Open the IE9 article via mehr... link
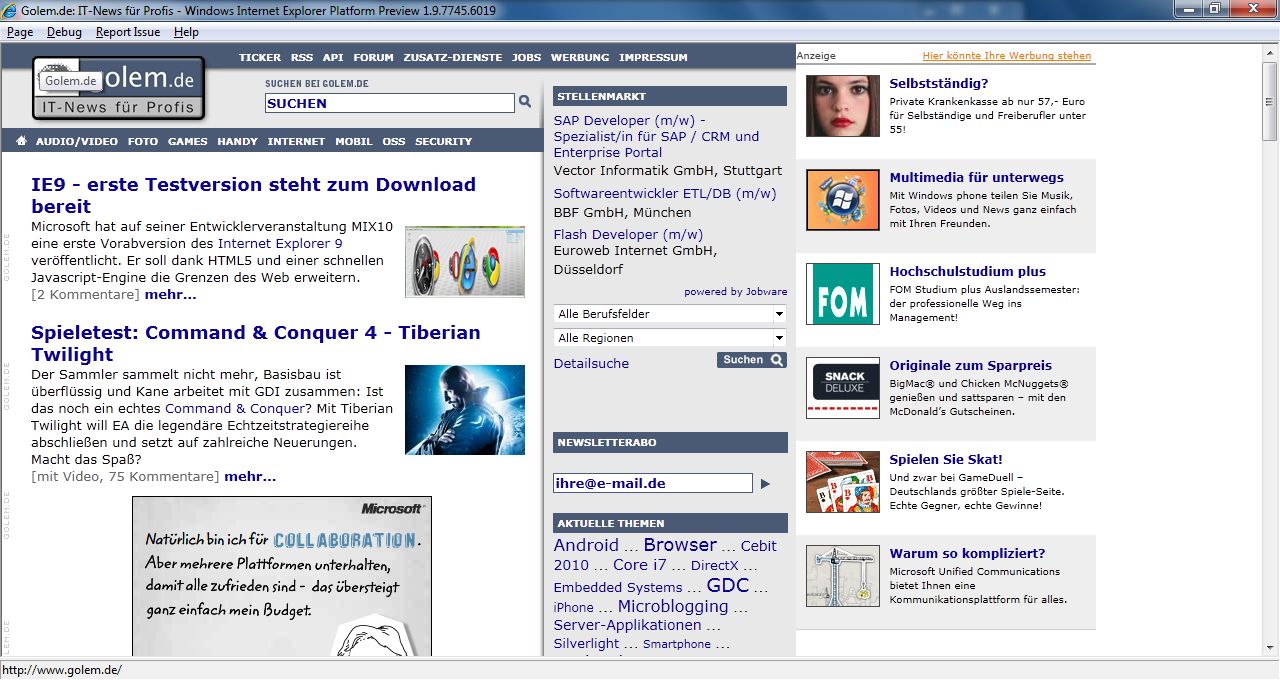 coord(171,294)
